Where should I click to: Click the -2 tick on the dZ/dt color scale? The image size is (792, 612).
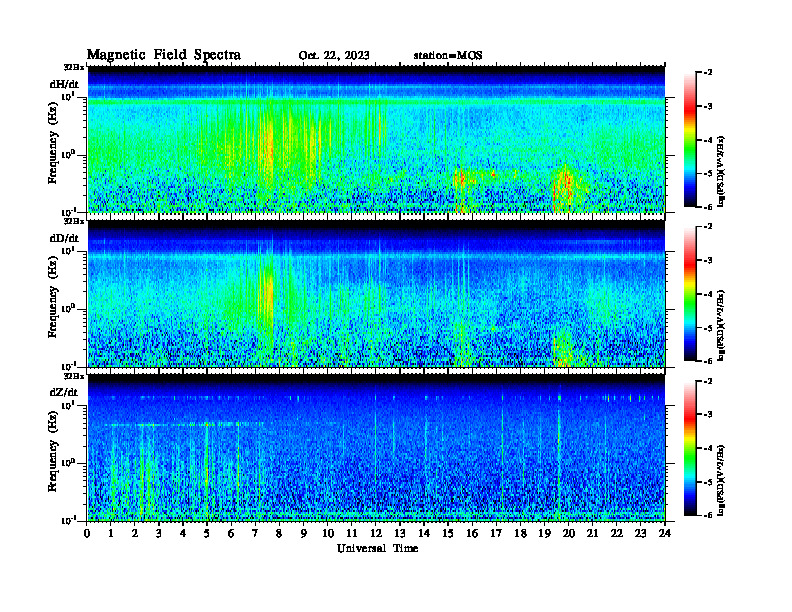click(708, 381)
